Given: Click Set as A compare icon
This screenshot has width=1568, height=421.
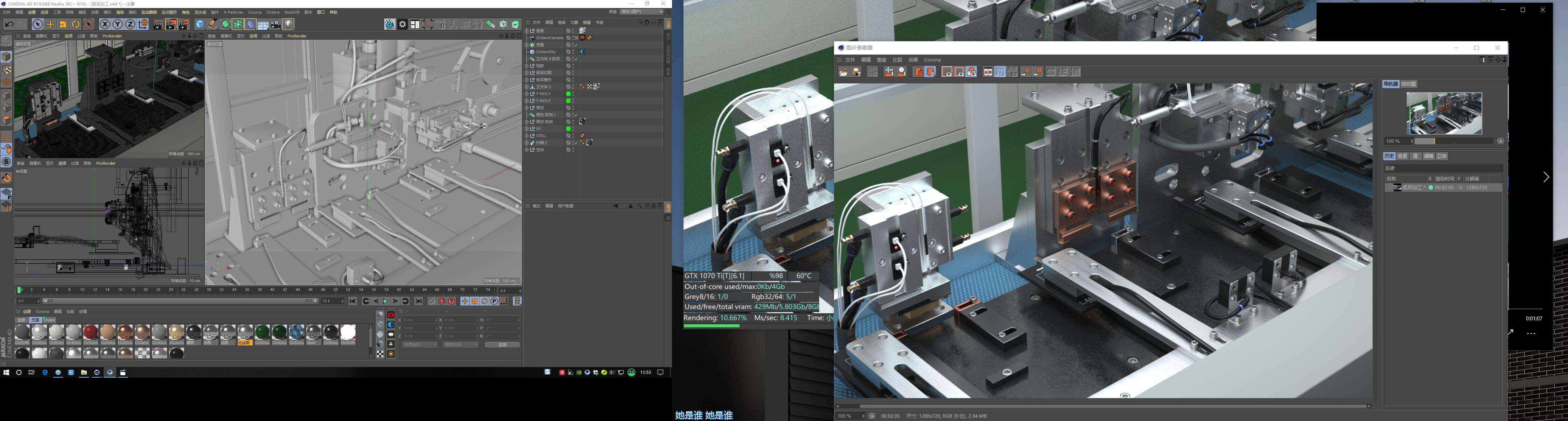Looking at the screenshot, I should (1025, 72).
